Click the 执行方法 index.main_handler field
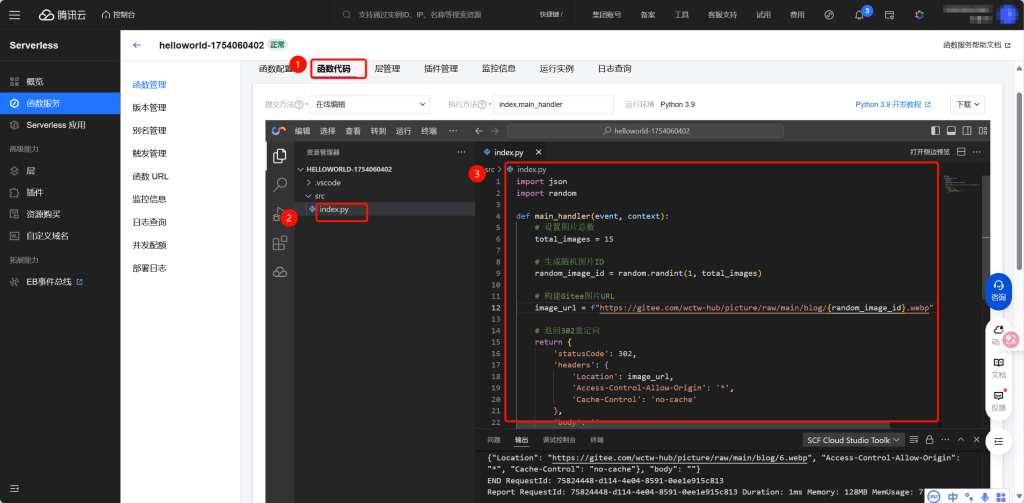The image size is (1024, 503). click(553, 104)
